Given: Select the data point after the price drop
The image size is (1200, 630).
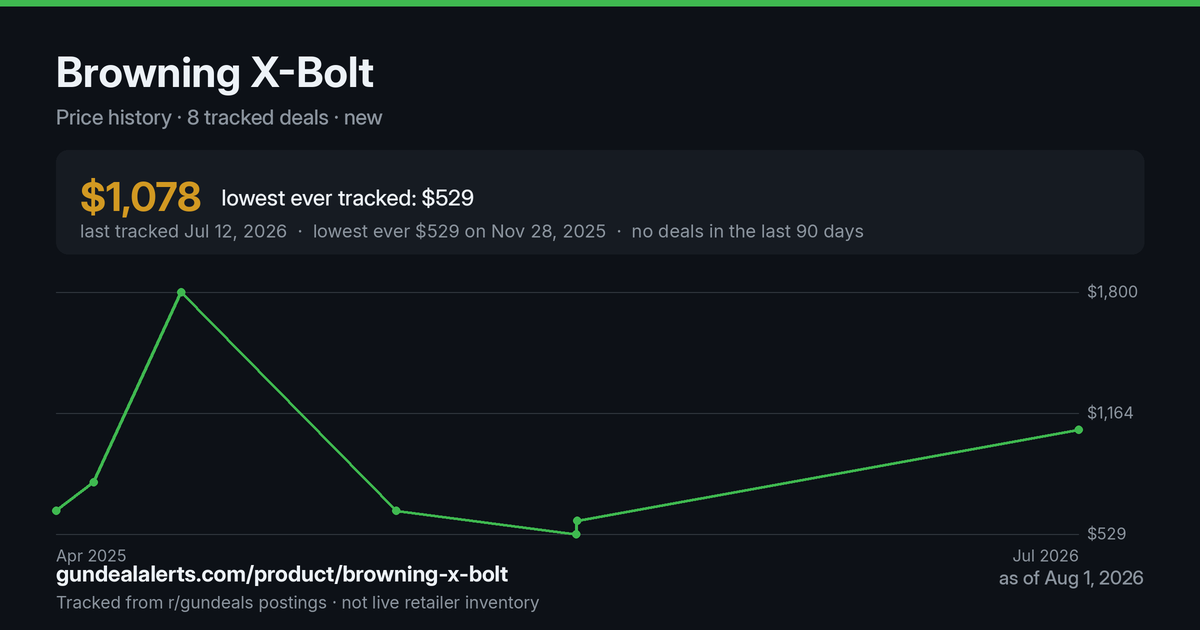Looking at the screenshot, I should pos(396,511).
